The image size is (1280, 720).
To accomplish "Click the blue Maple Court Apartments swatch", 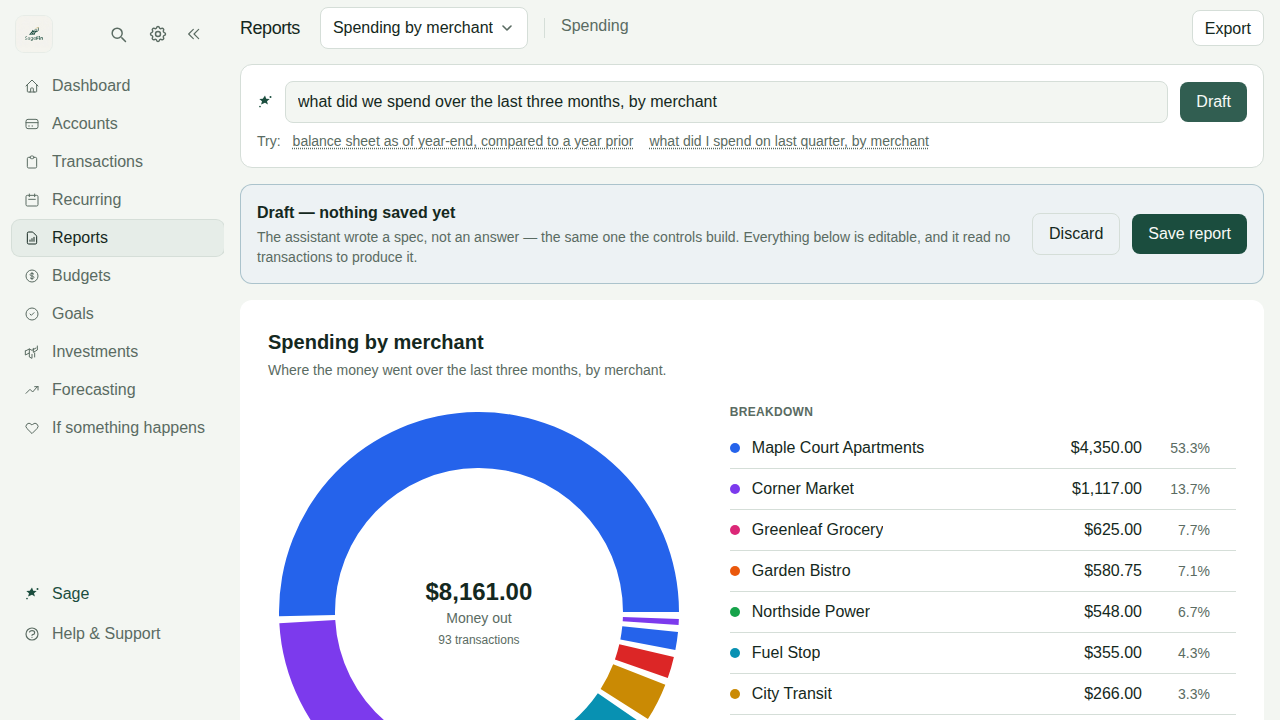I will (x=735, y=448).
